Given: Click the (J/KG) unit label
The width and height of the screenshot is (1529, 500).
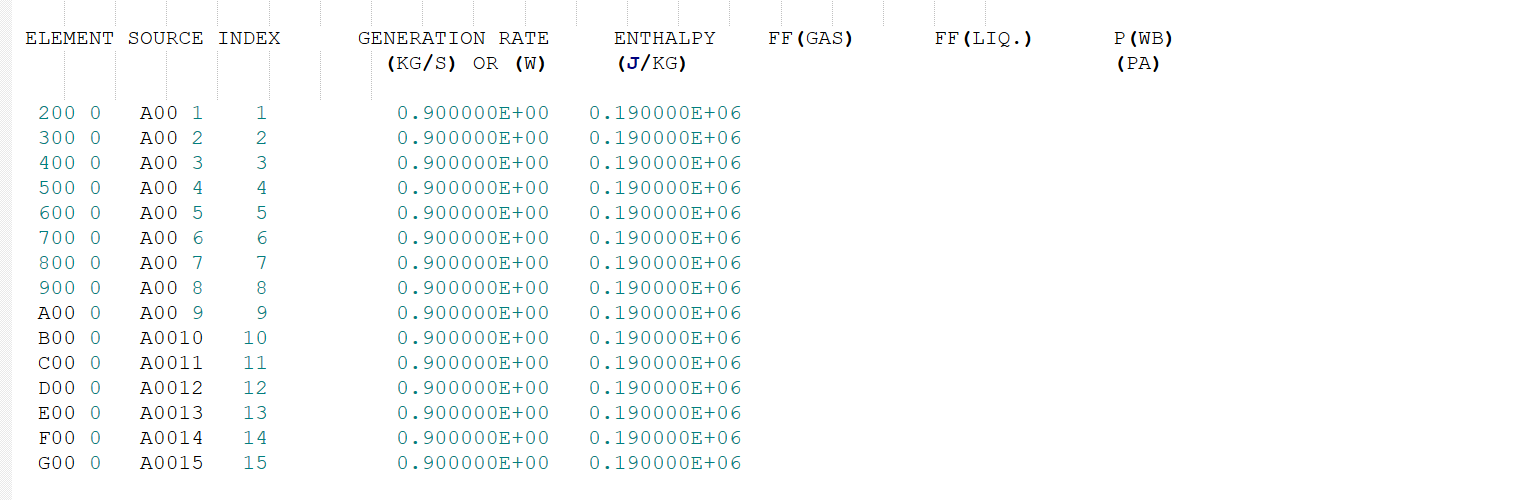Looking at the screenshot, I should [x=652, y=64].
